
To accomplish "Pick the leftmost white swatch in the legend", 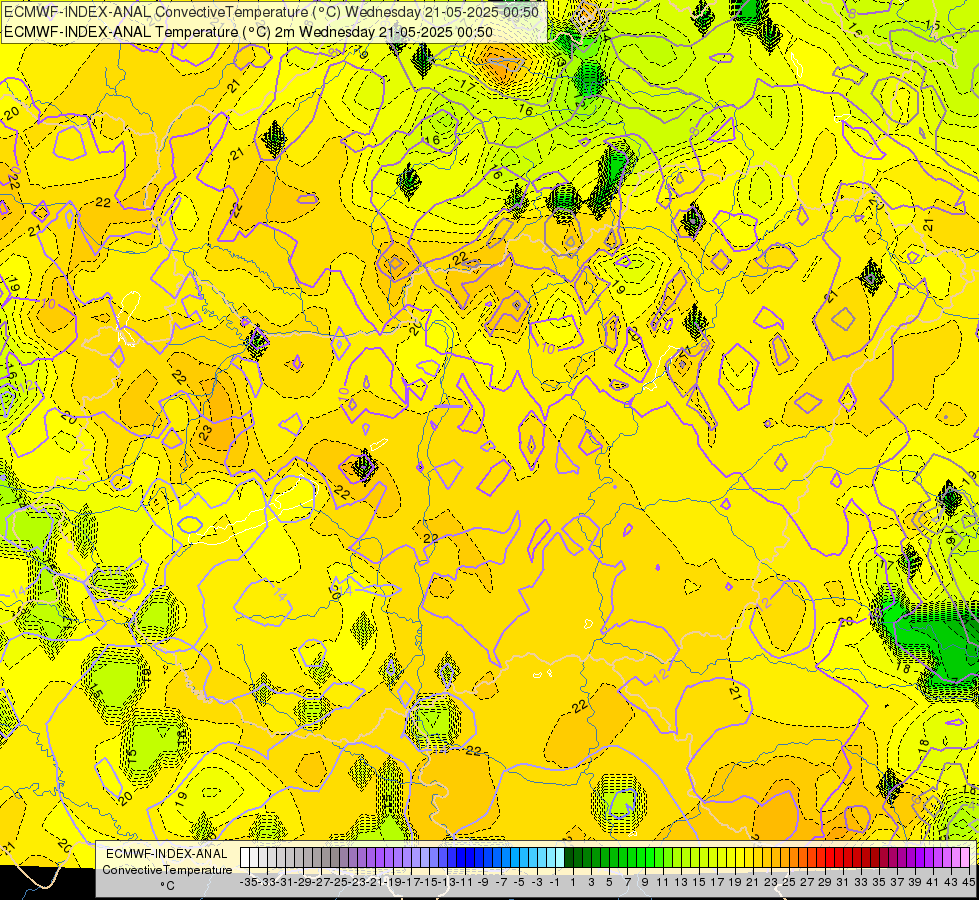I will [245, 858].
